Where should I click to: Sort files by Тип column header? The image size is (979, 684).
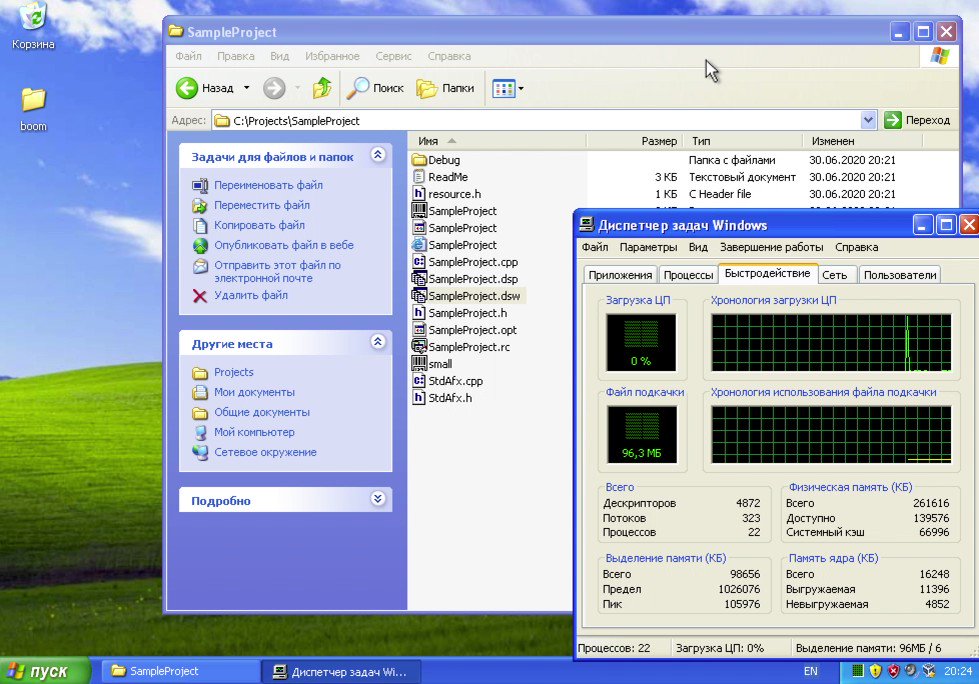[x=742, y=141]
